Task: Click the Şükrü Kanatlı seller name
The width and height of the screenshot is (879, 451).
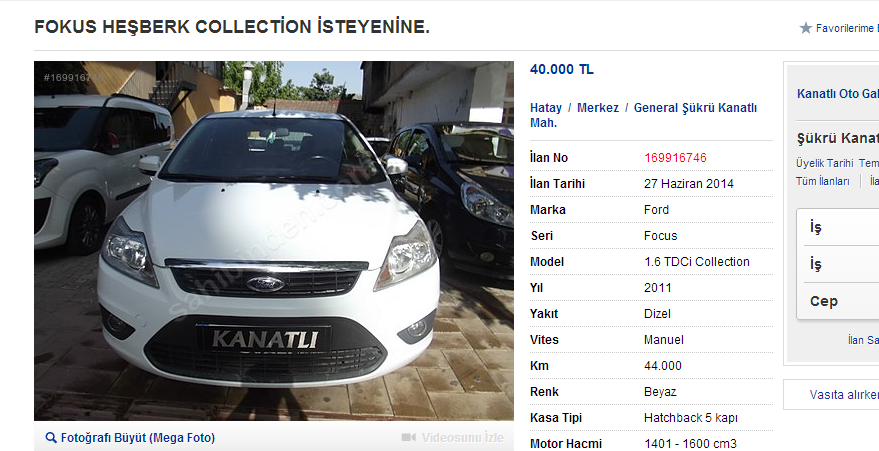Action: pyautogui.click(x=838, y=138)
